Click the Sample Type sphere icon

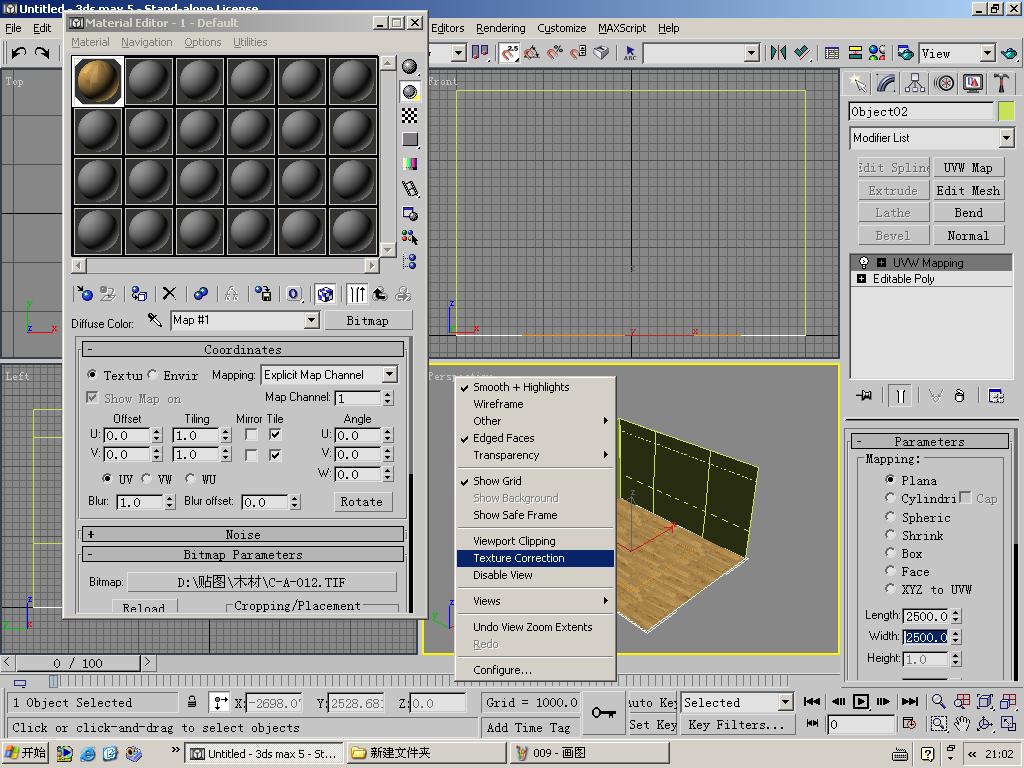(x=410, y=67)
